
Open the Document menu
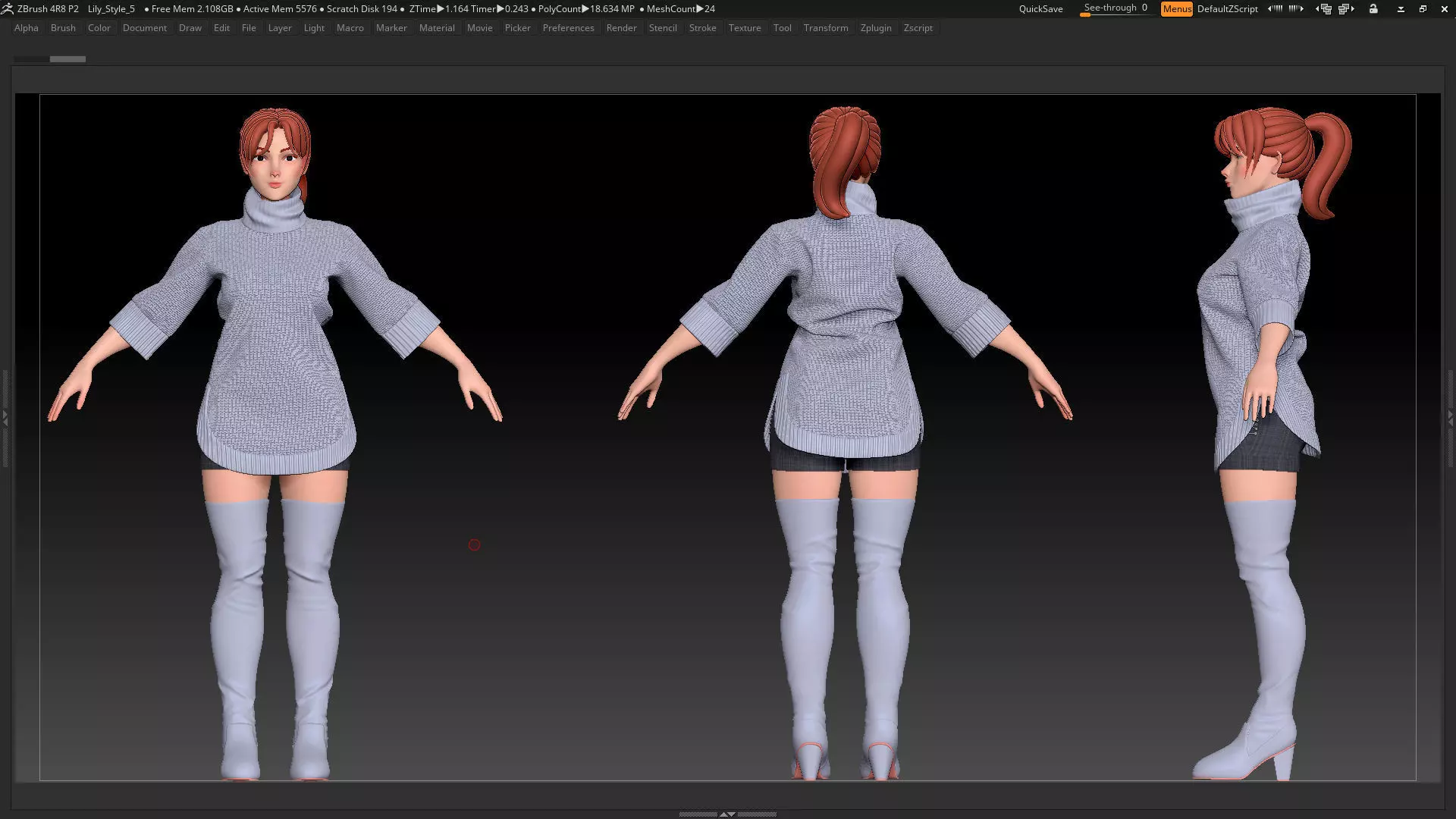[145, 28]
